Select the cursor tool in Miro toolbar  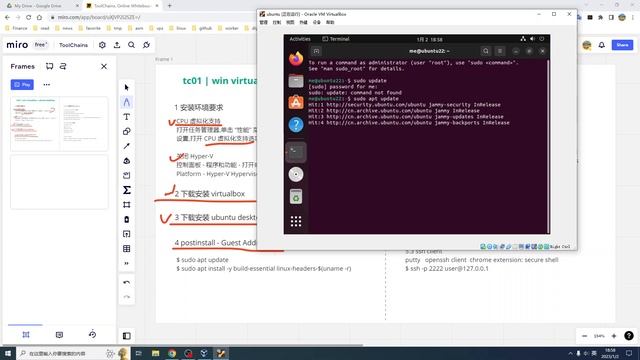127,87
